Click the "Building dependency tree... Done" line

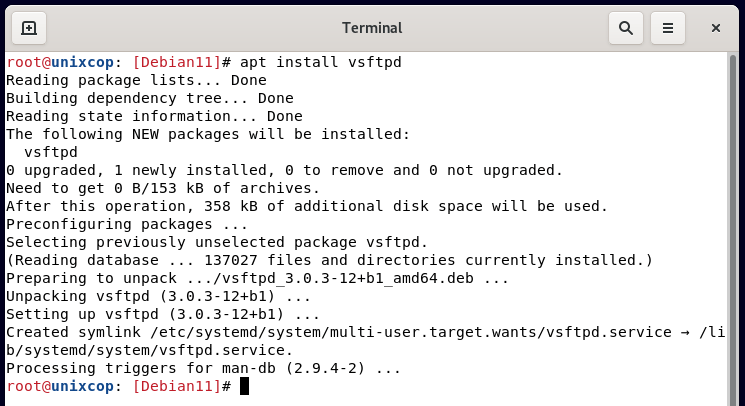click(x=150, y=98)
